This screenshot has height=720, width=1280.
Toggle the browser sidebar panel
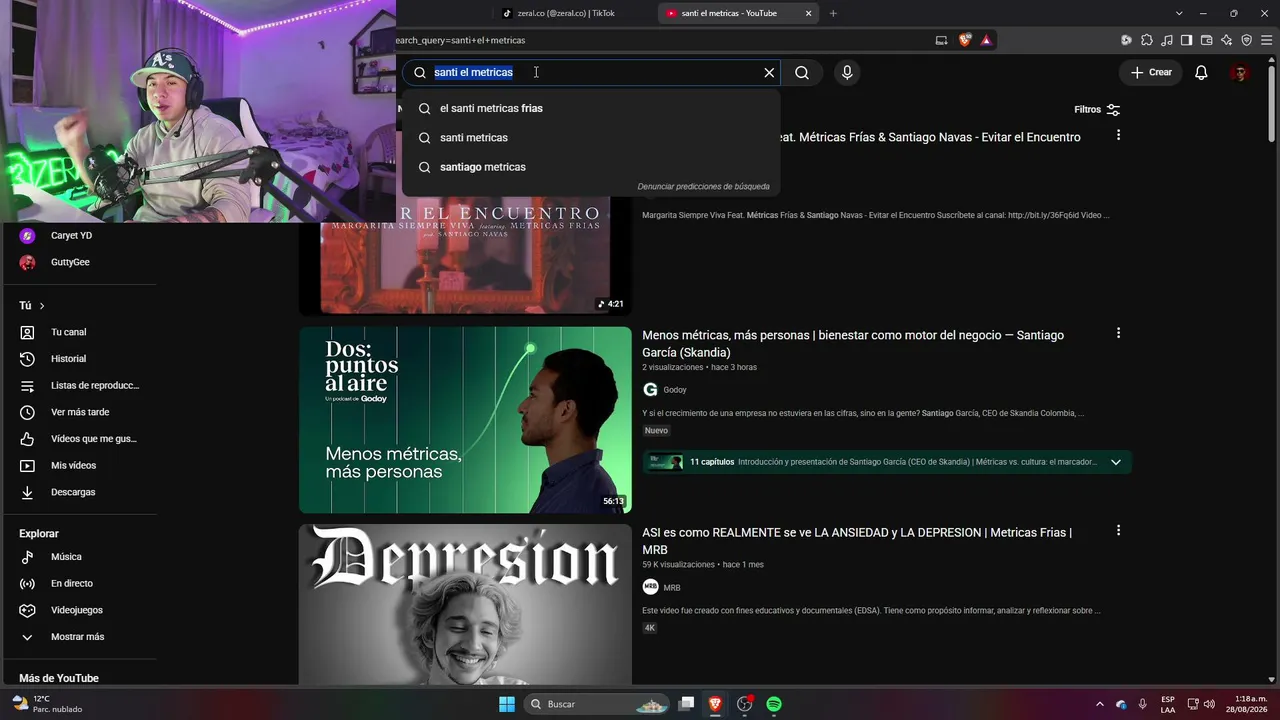[1186, 40]
